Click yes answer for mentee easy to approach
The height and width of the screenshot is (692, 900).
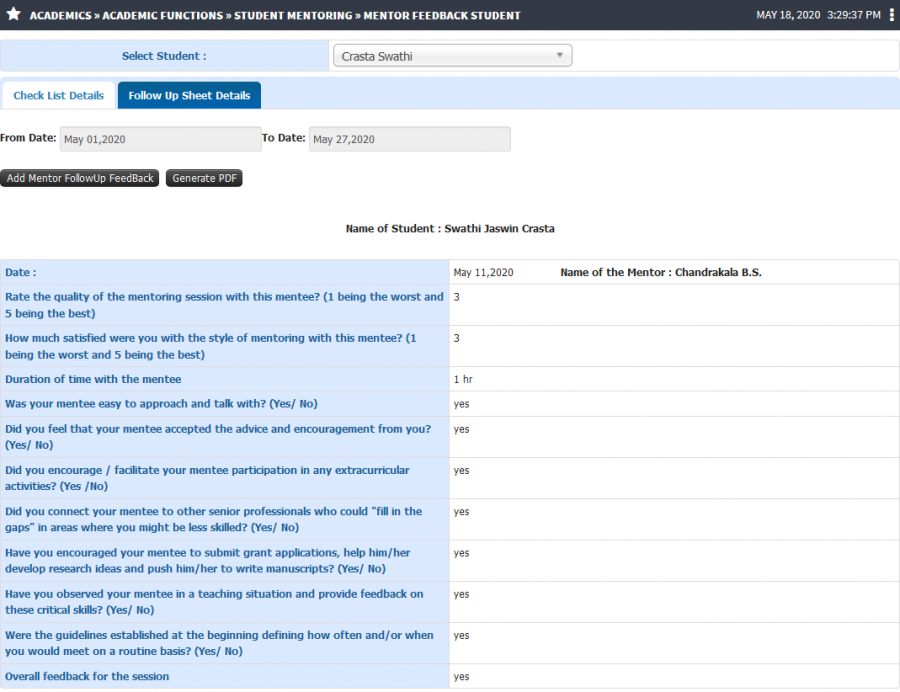pyautogui.click(x=461, y=404)
